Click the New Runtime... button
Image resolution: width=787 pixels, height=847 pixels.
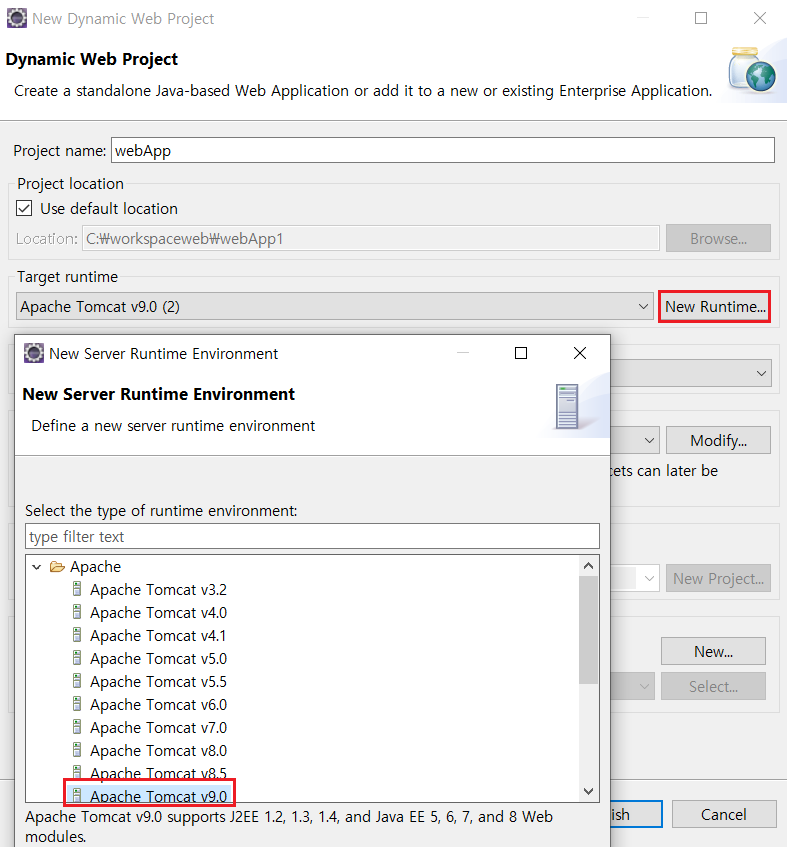[715, 306]
